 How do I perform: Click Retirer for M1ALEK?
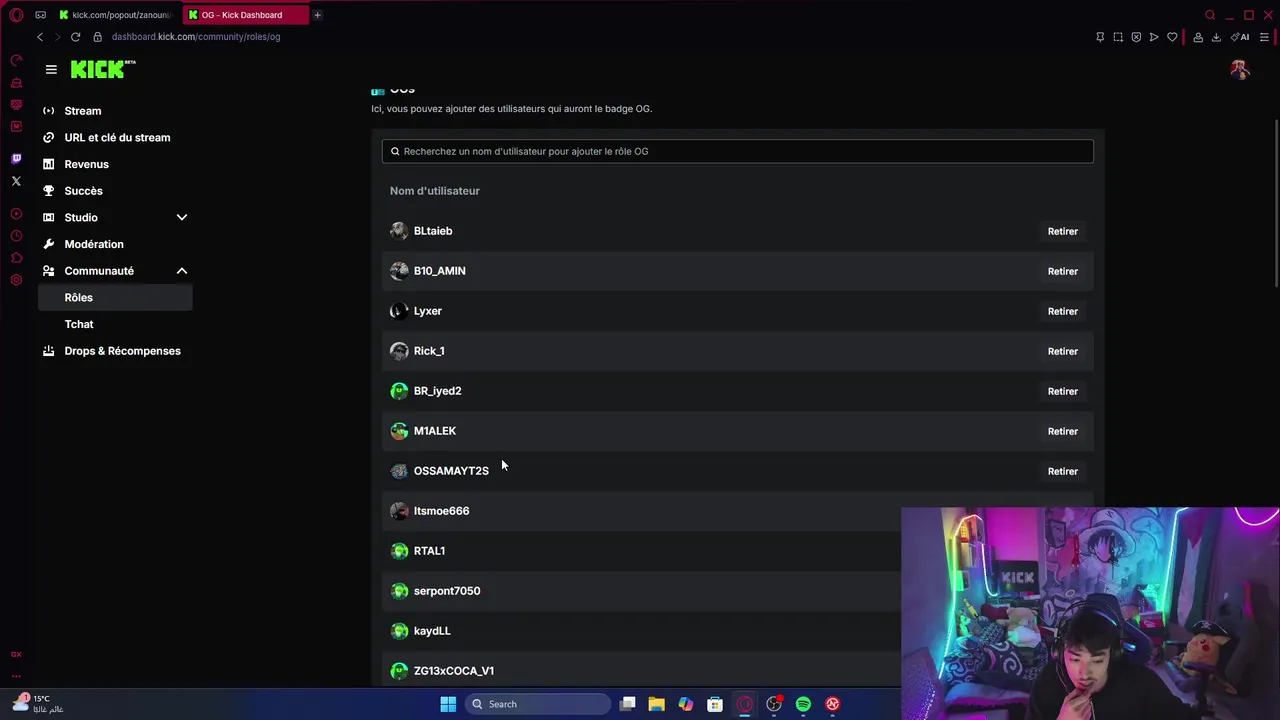click(x=1062, y=431)
